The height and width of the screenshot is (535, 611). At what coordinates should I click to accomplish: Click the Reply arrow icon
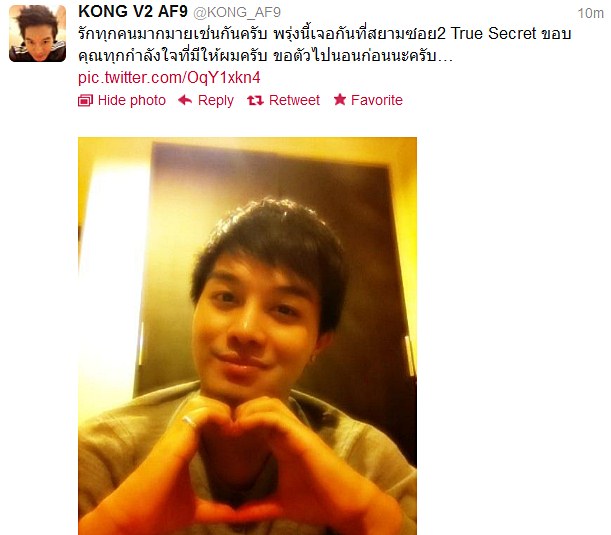185,100
